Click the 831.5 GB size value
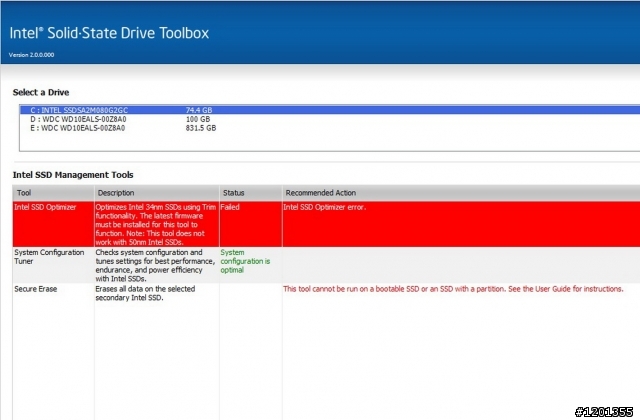 click(201, 128)
